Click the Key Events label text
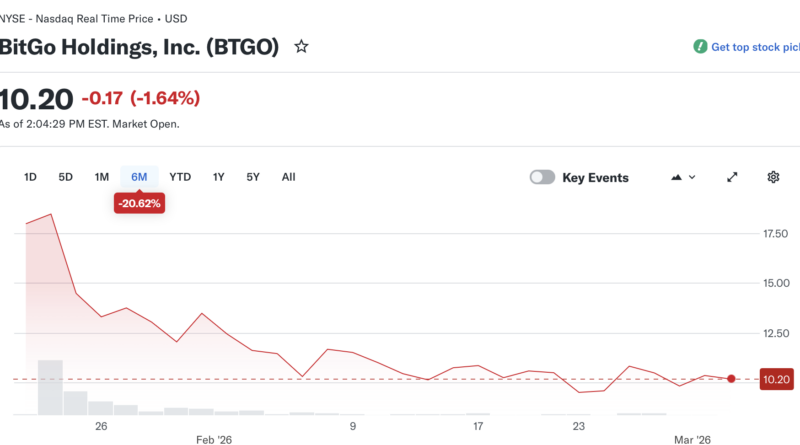 tap(595, 177)
